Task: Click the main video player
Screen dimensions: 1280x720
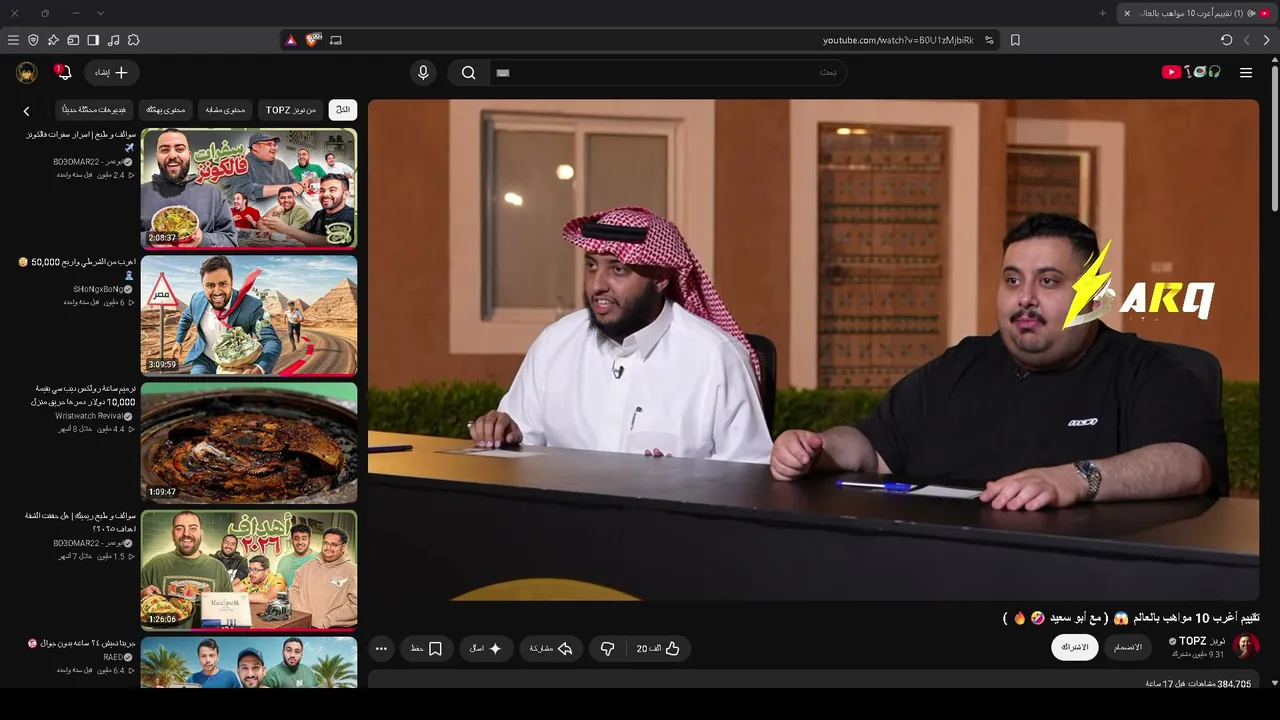Action: click(813, 349)
